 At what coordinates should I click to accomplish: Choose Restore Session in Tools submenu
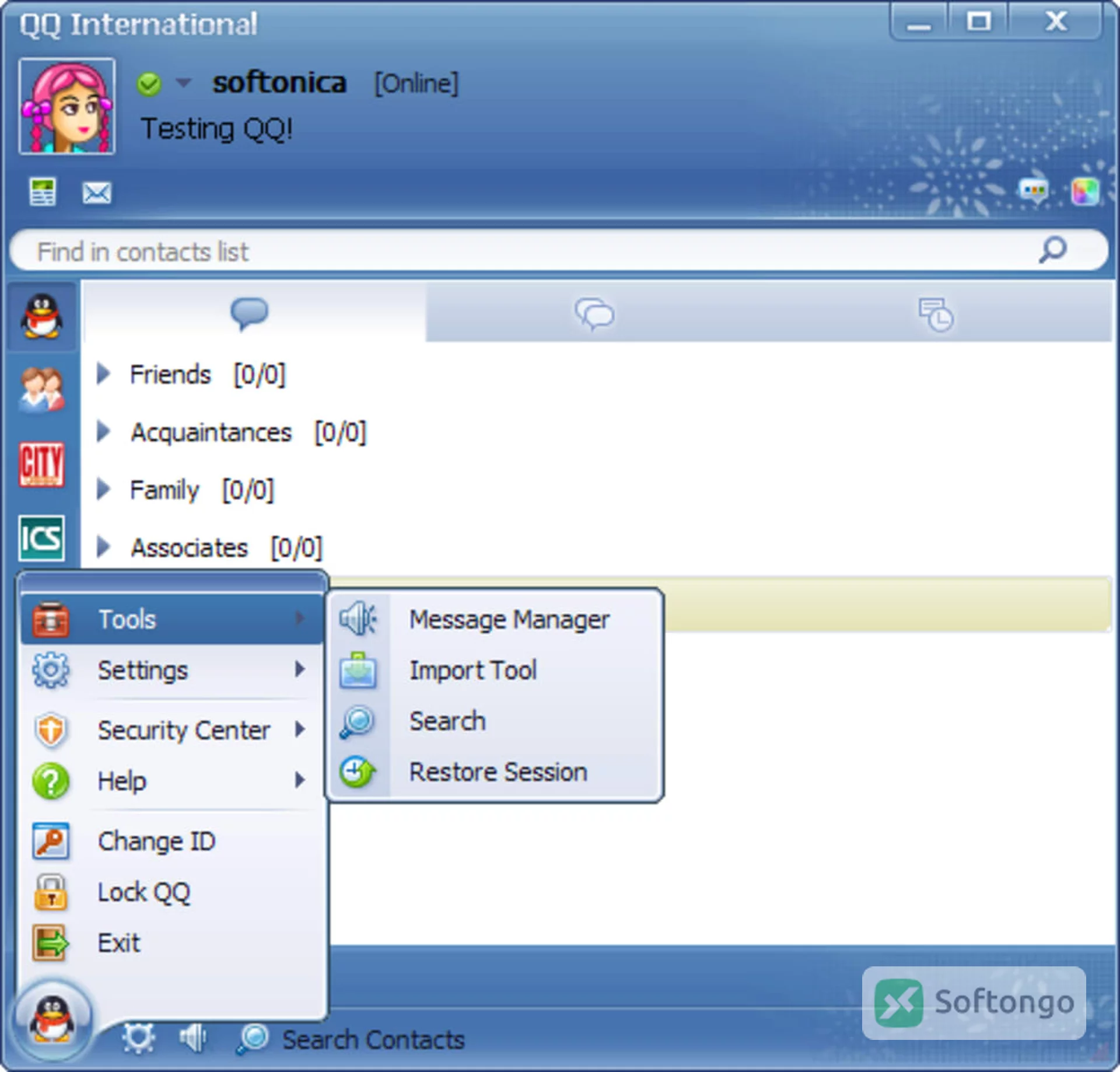pos(495,771)
